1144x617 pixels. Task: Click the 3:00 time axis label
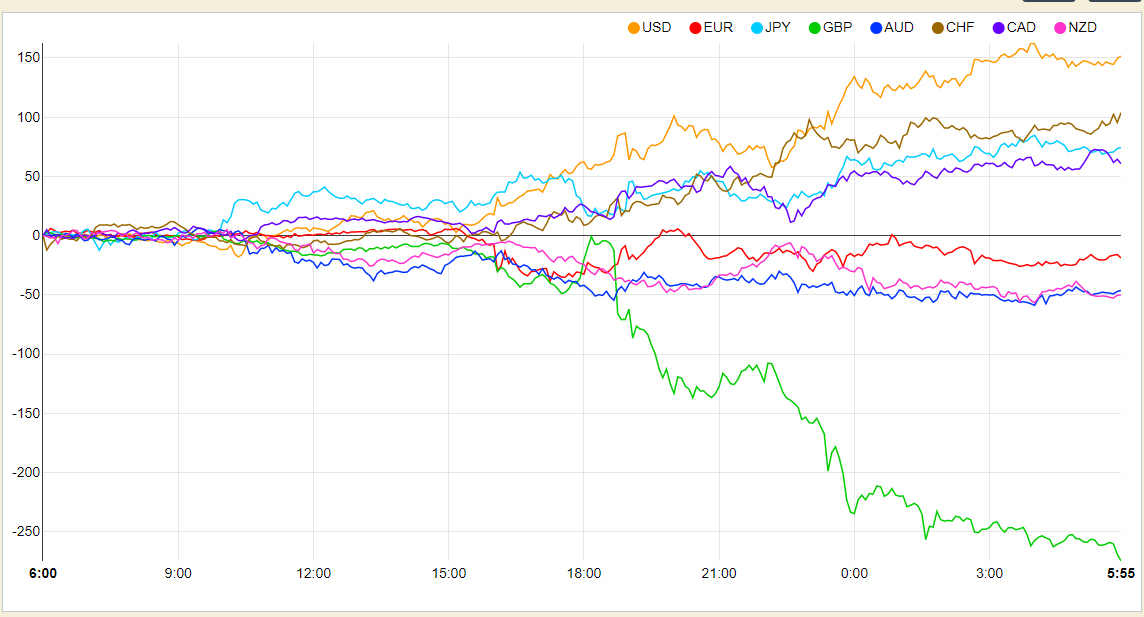[989, 573]
